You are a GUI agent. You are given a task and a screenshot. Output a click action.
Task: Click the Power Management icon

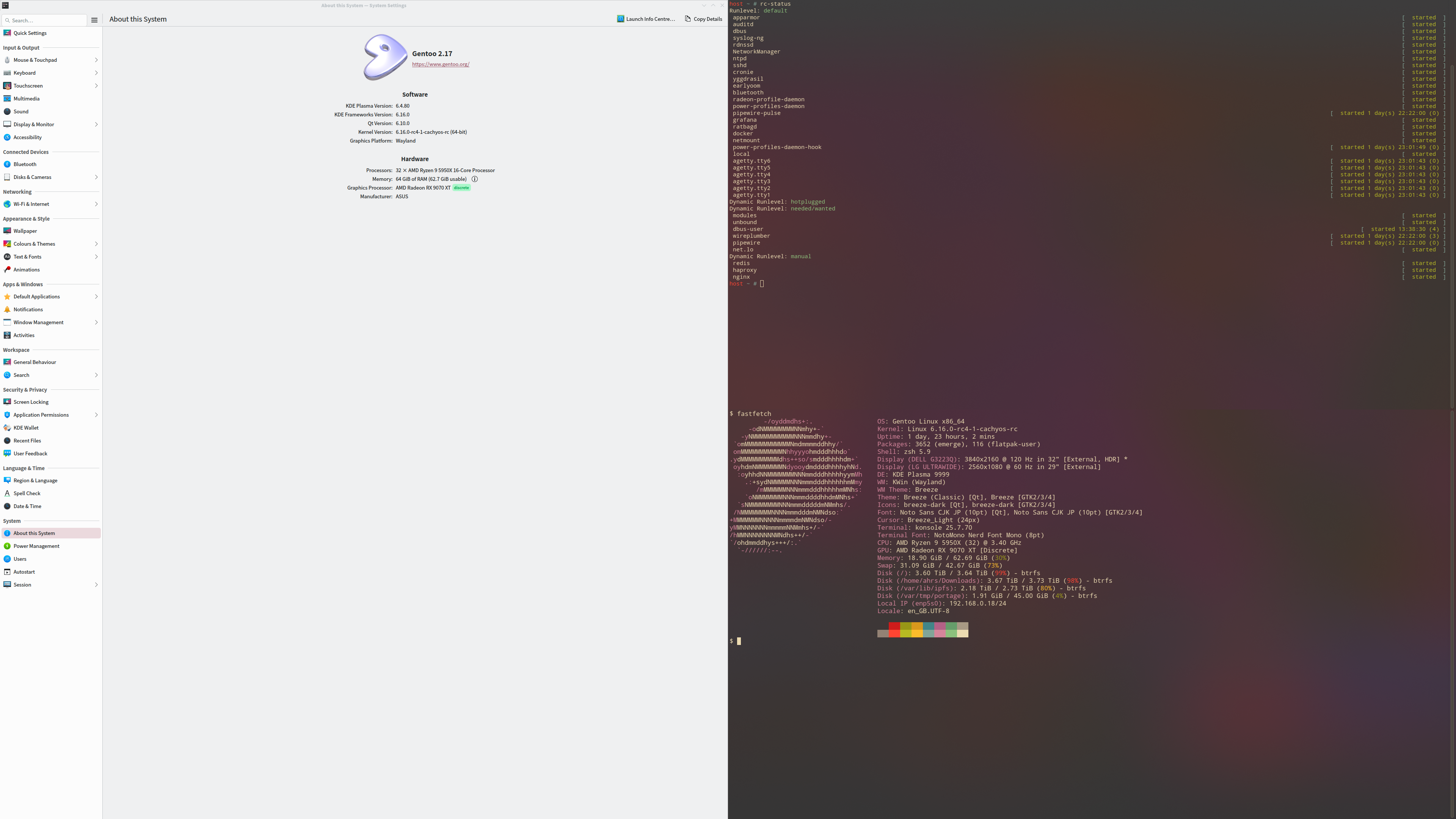[7, 546]
